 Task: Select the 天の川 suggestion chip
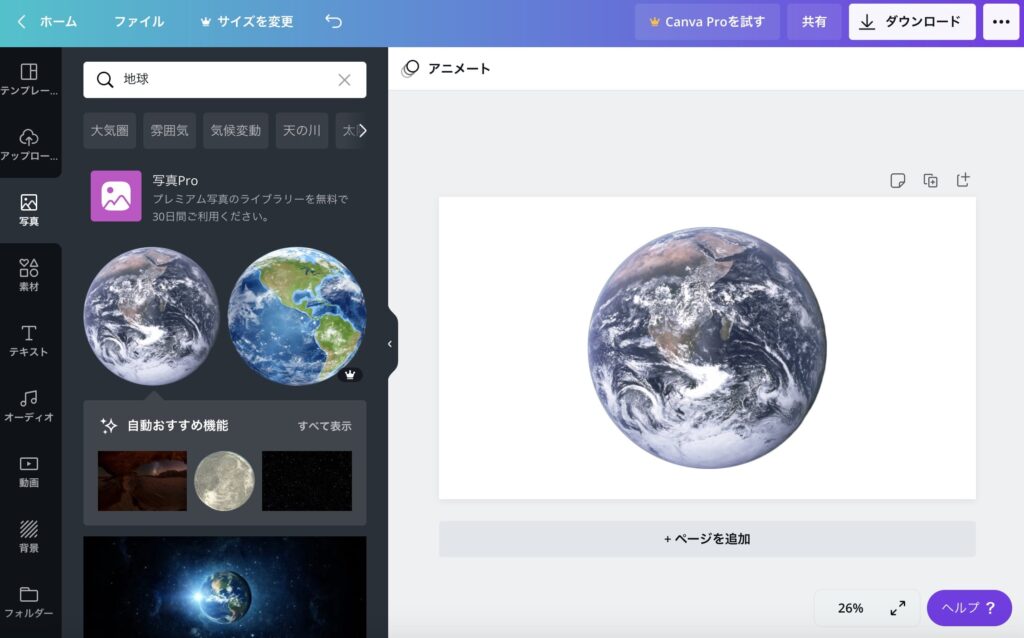302,131
